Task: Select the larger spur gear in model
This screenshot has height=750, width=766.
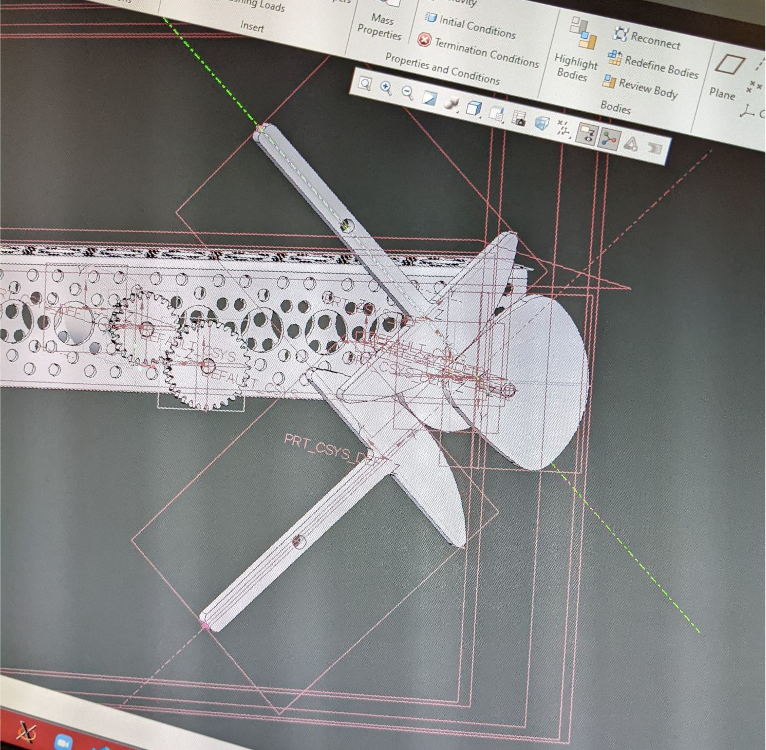Action: (205, 365)
